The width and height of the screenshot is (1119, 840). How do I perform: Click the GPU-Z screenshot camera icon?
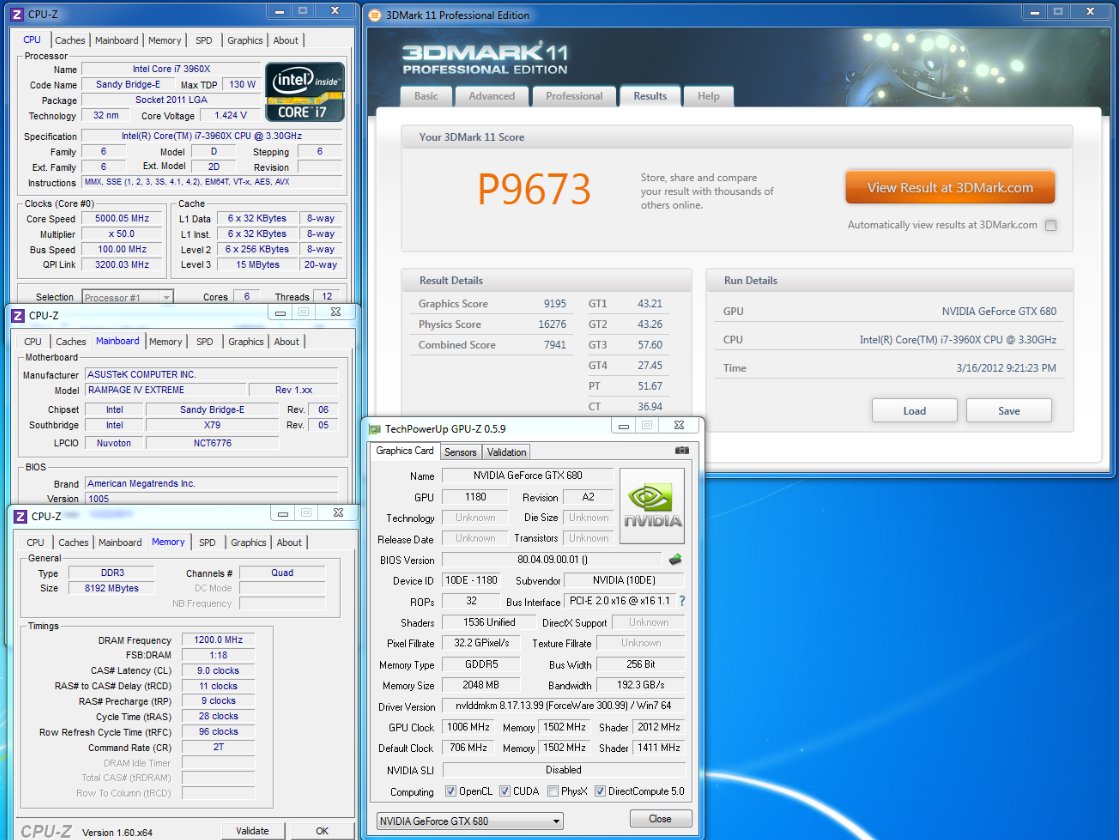pyautogui.click(x=682, y=450)
